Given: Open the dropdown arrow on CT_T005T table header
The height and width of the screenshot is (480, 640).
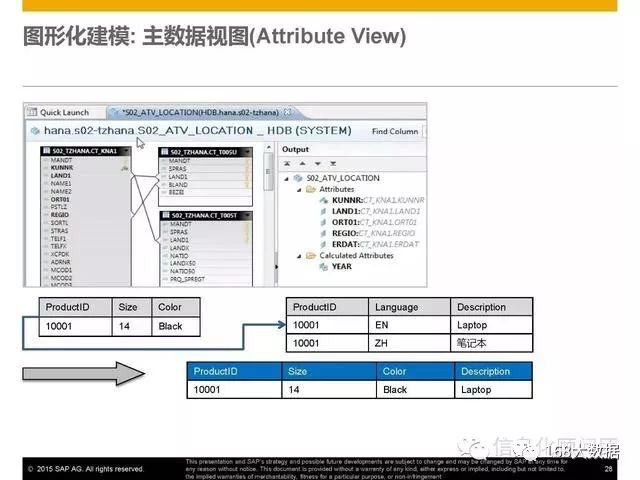Looking at the screenshot, I should point(247,215).
